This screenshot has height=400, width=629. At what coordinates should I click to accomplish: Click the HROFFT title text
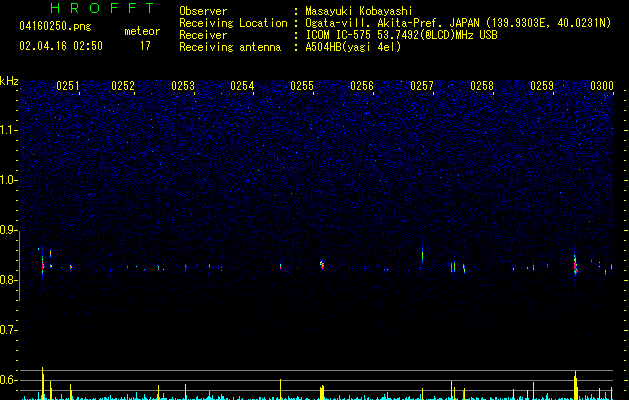(103, 8)
